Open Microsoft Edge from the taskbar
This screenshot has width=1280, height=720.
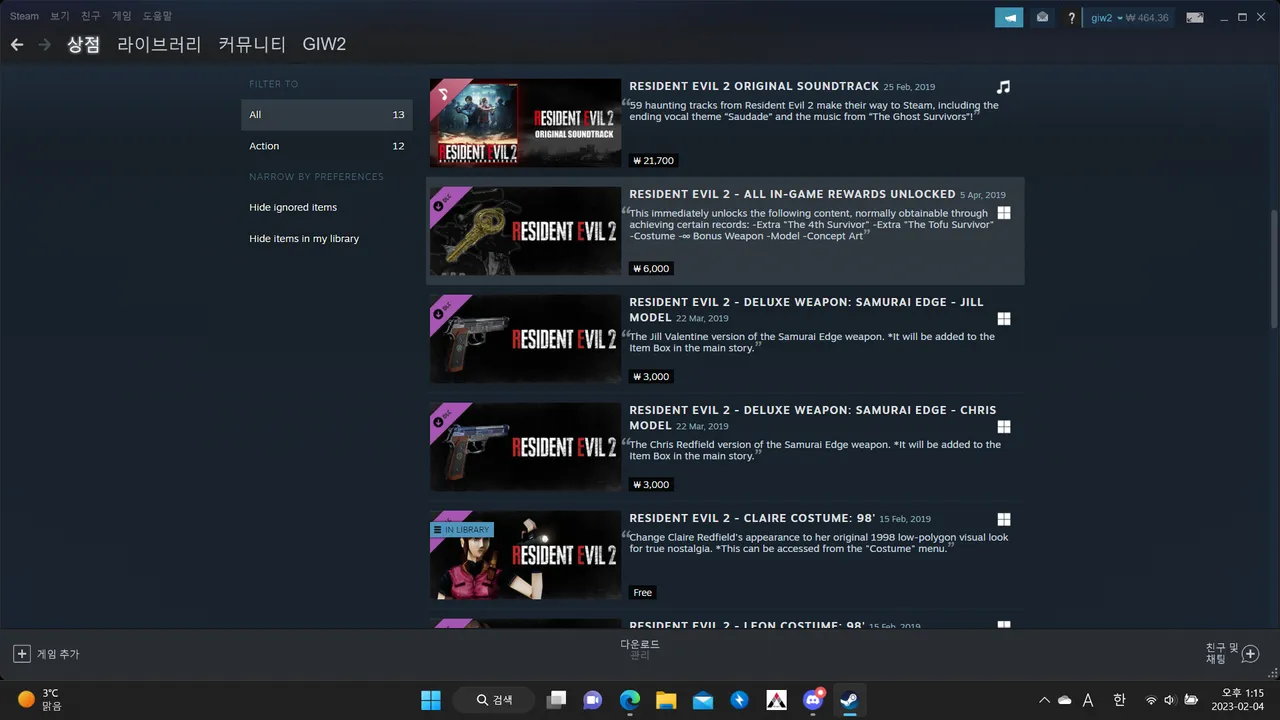(x=630, y=700)
